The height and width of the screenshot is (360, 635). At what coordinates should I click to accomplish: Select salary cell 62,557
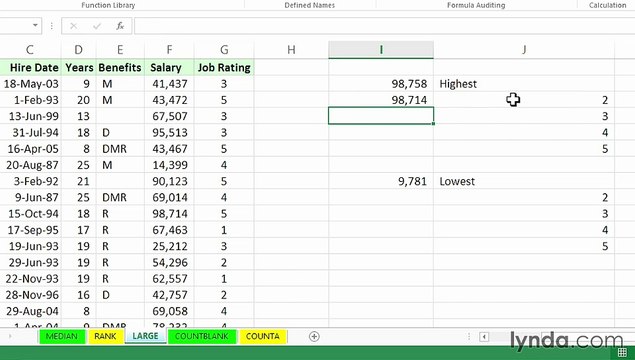[x=169, y=279]
